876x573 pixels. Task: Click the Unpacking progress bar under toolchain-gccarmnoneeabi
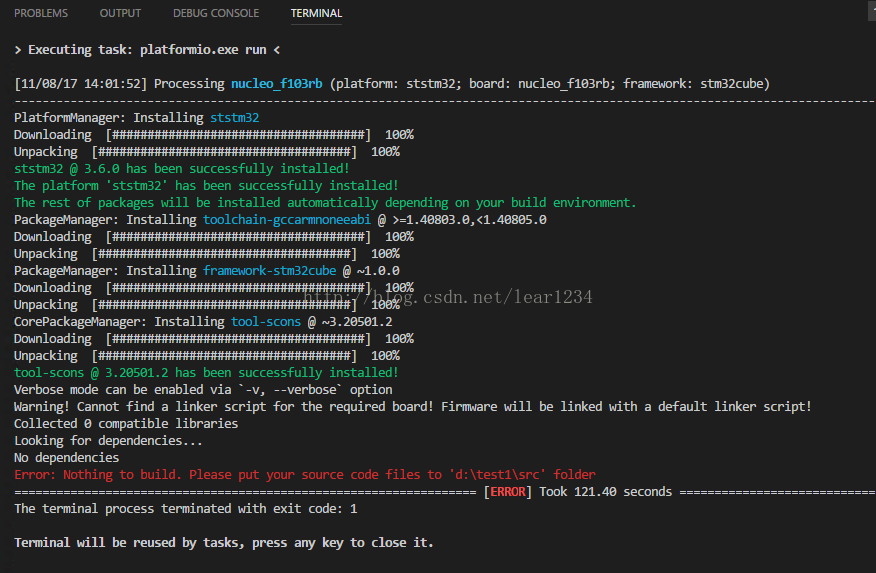pos(224,254)
